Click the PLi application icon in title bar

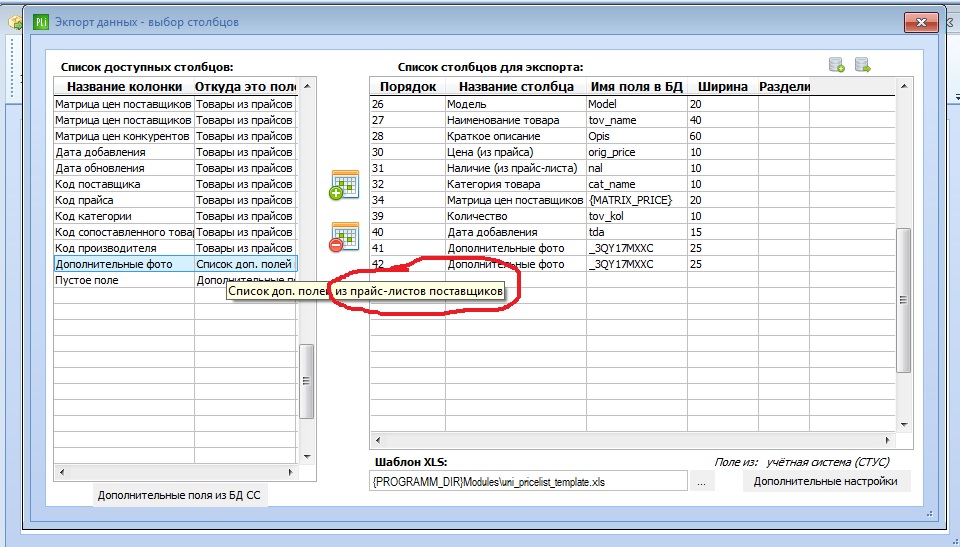pyautogui.click(x=40, y=22)
